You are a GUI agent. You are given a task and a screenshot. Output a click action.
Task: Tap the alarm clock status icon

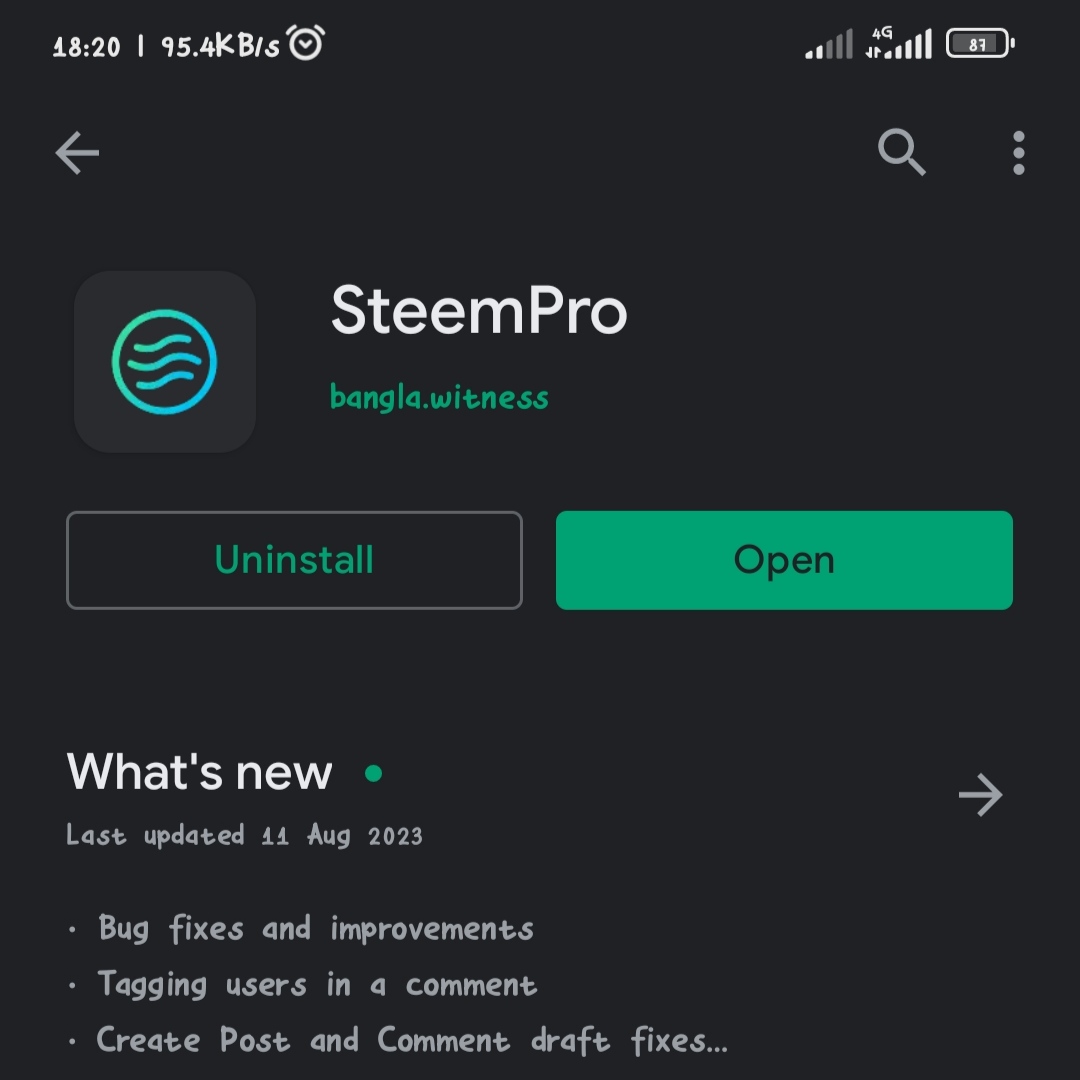point(306,43)
